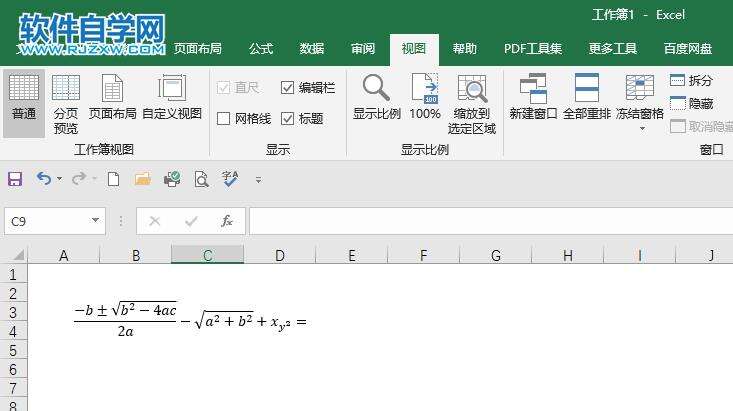The height and width of the screenshot is (411, 733).
Task: Click the formula bar input field
Action: point(491,221)
